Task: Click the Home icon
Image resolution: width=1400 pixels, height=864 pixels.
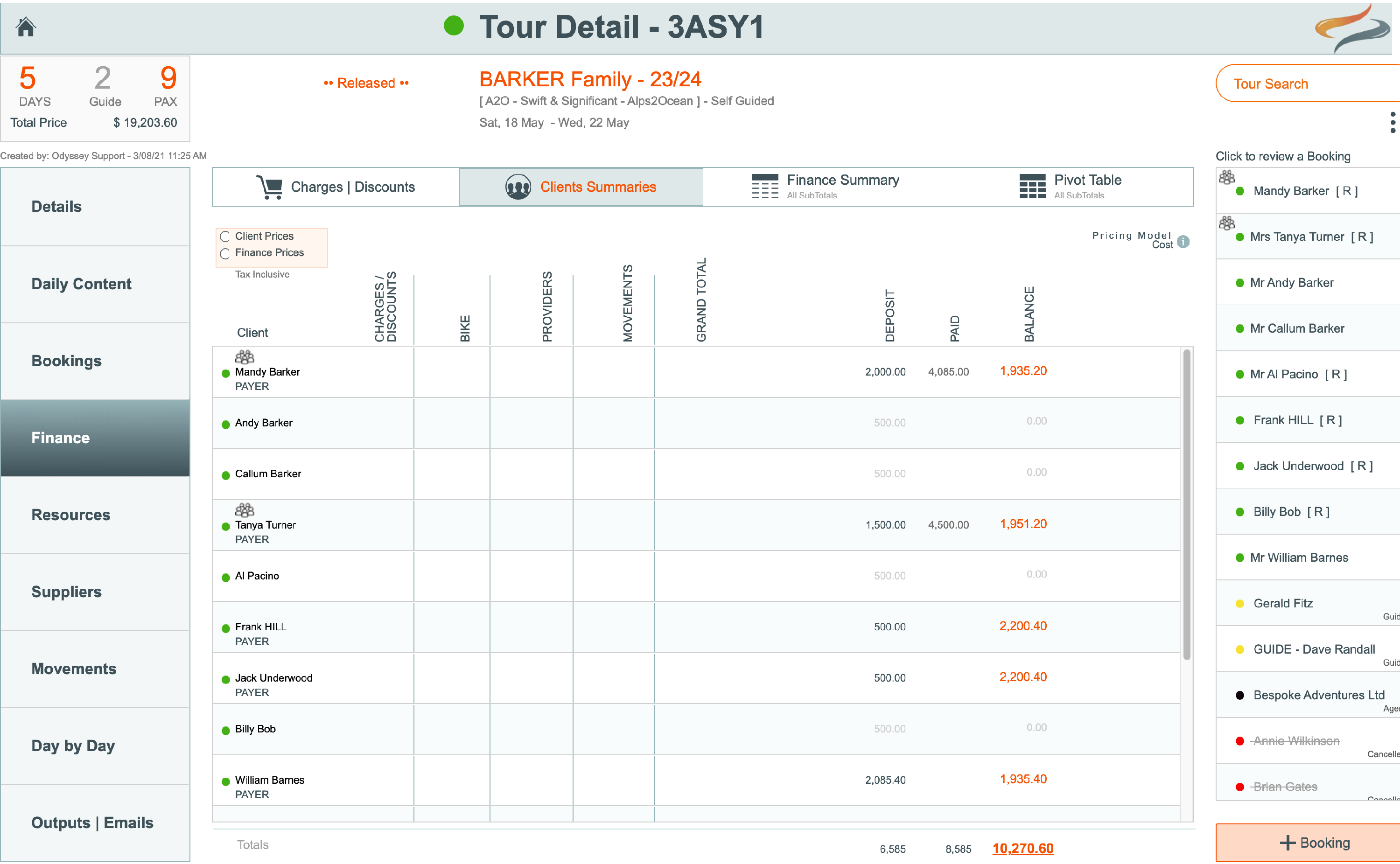Action: coord(26,27)
